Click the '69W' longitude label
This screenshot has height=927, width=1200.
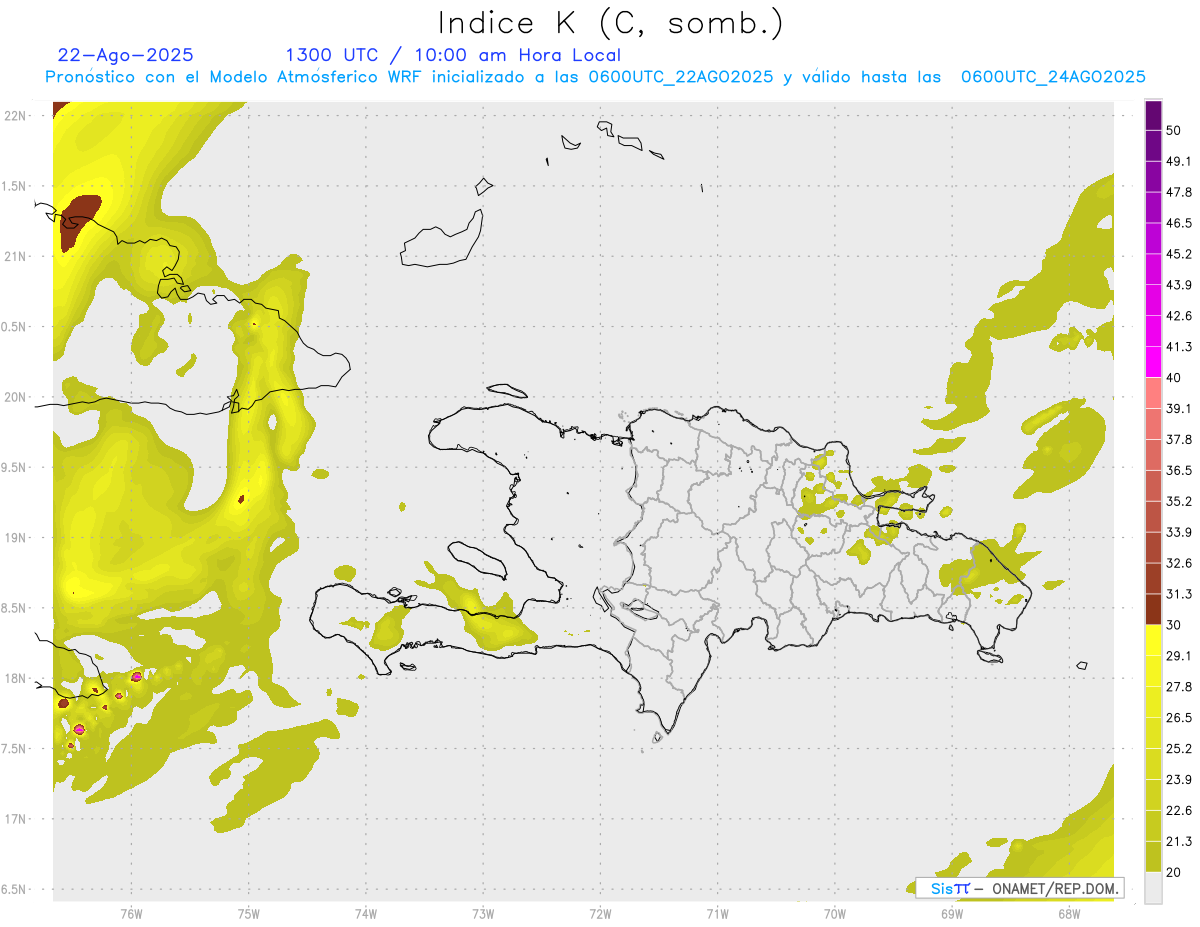[x=951, y=913]
